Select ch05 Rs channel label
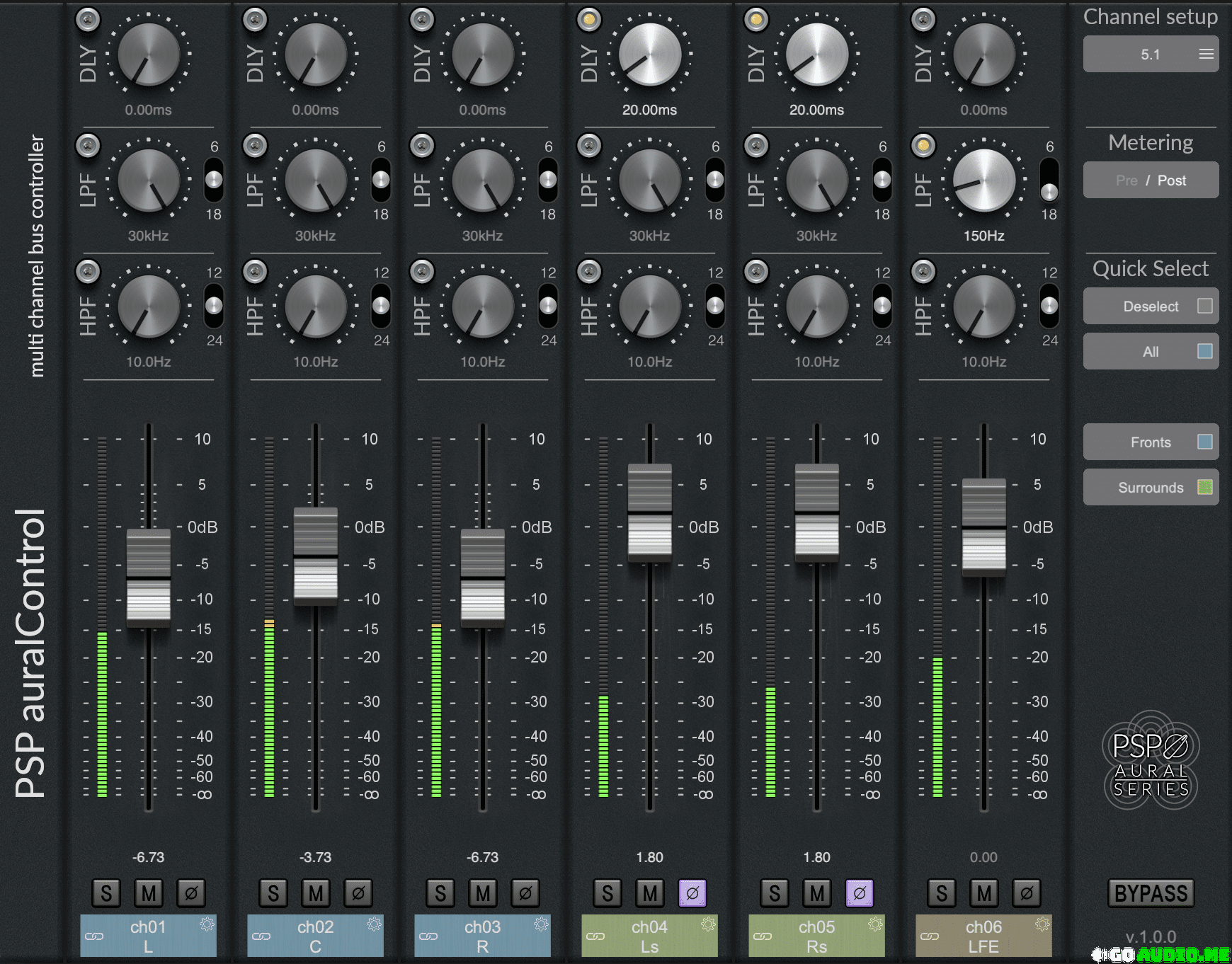The height and width of the screenshot is (964, 1232). tap(817, 936)
